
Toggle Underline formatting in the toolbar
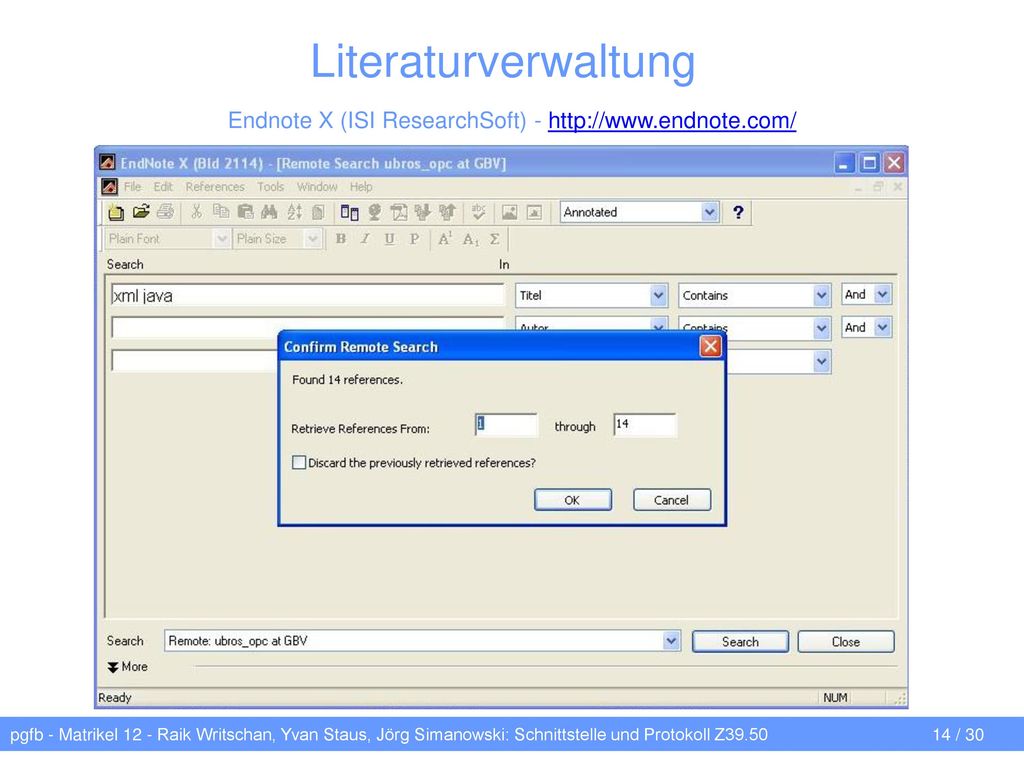coord(389,239)
